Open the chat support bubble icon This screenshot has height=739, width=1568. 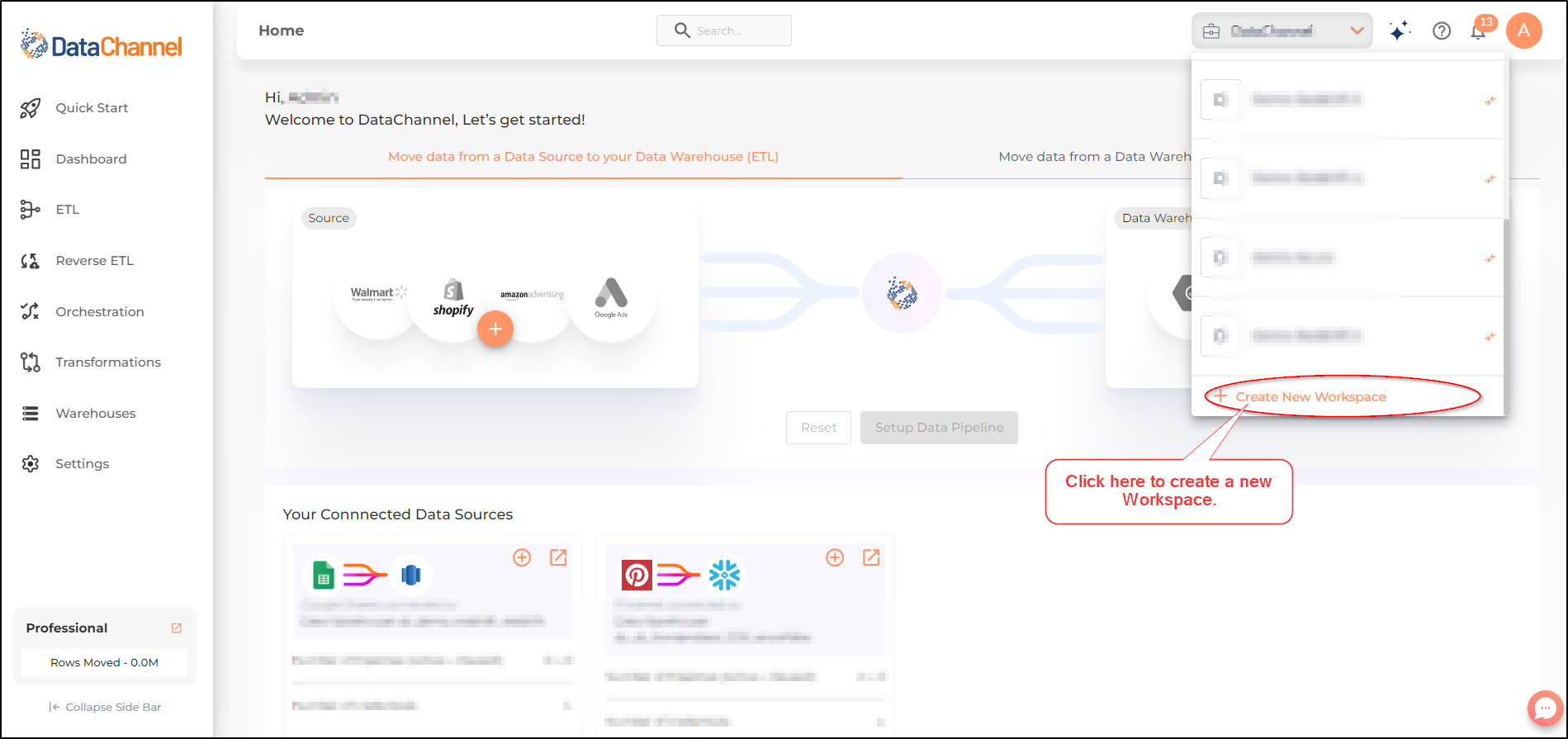point(1545,708)
